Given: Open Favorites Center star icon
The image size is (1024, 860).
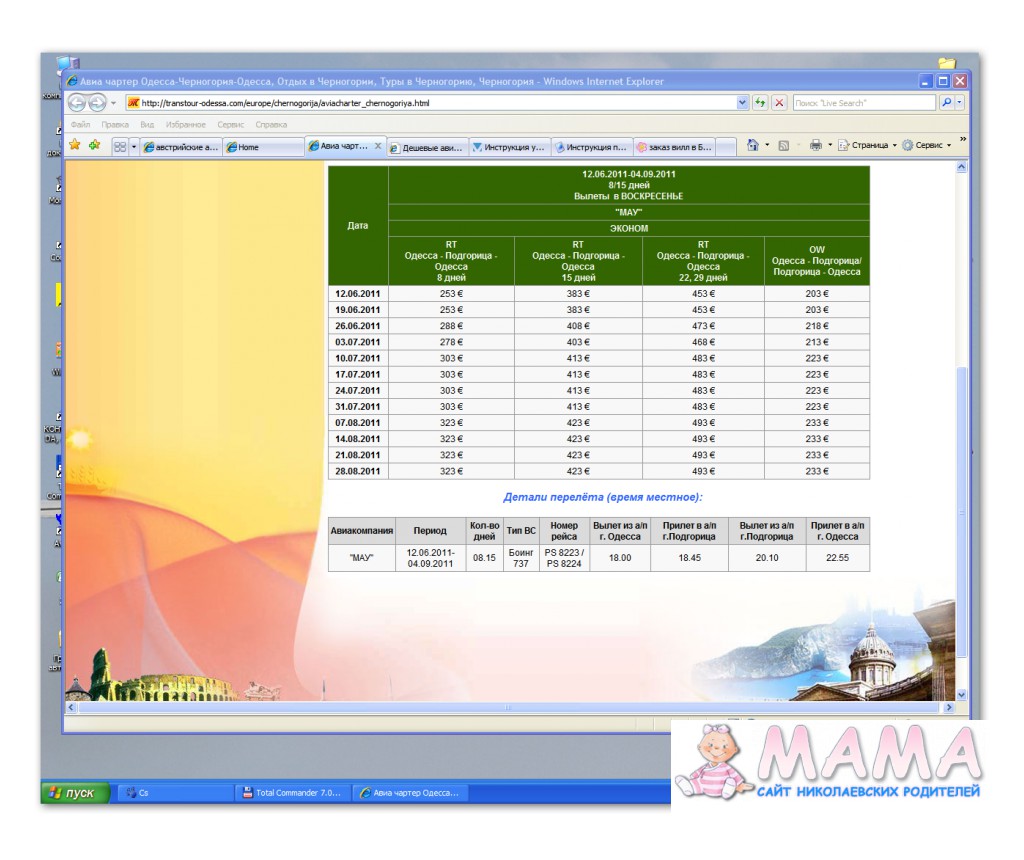Looking at the screenshot, I should click(75, 145).
